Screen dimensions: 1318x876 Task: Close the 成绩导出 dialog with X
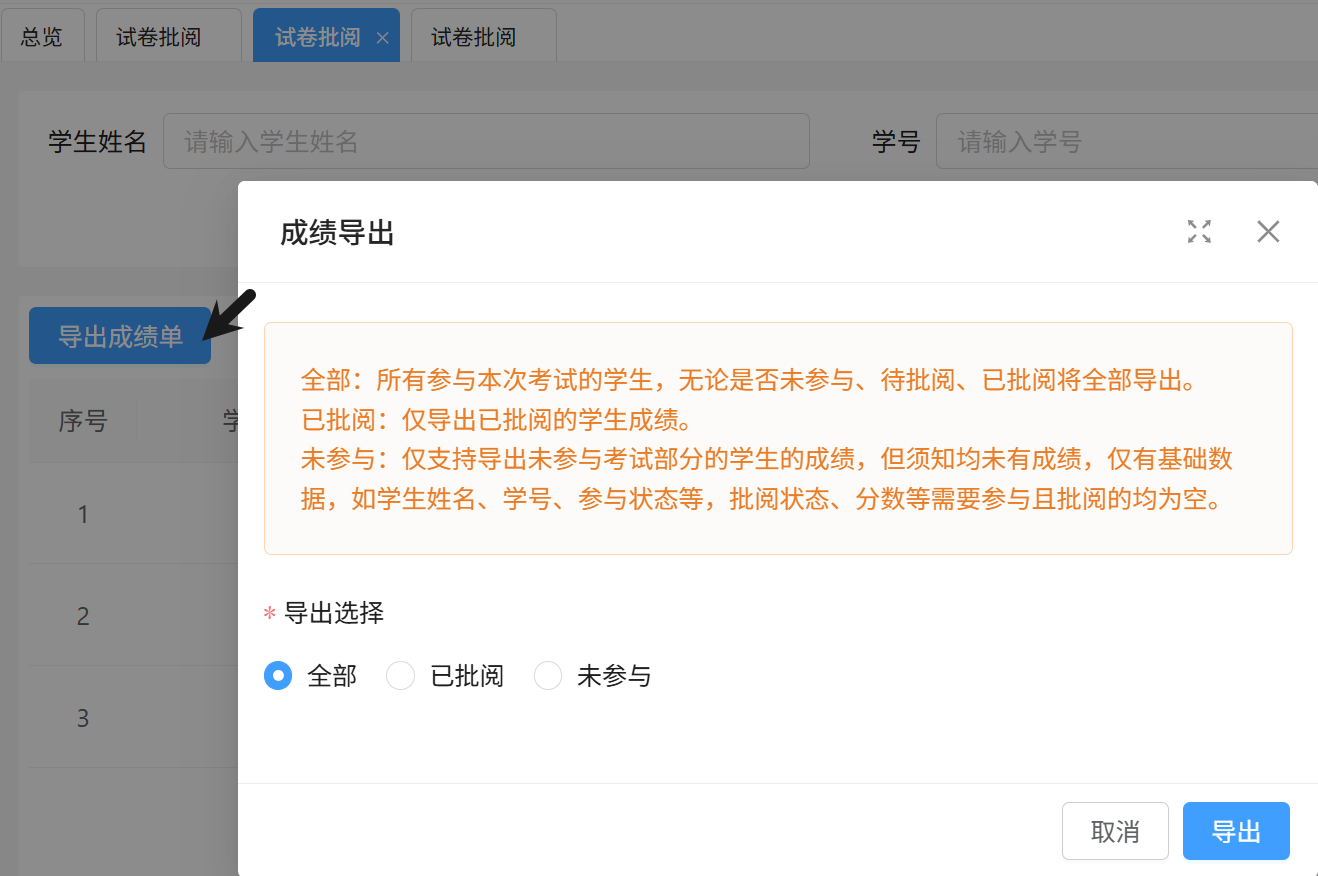(1268, 232)
